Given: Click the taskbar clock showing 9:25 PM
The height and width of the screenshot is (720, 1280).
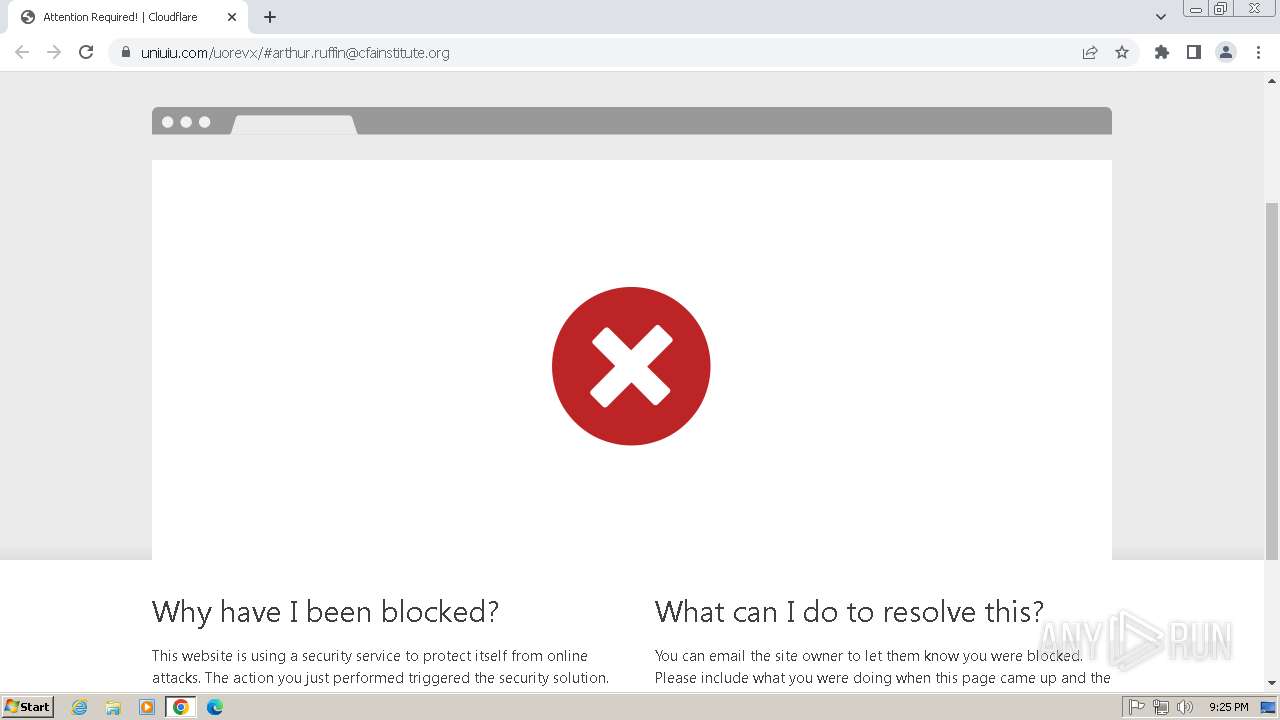Looking at the screenshot, I should point(1228,707).
